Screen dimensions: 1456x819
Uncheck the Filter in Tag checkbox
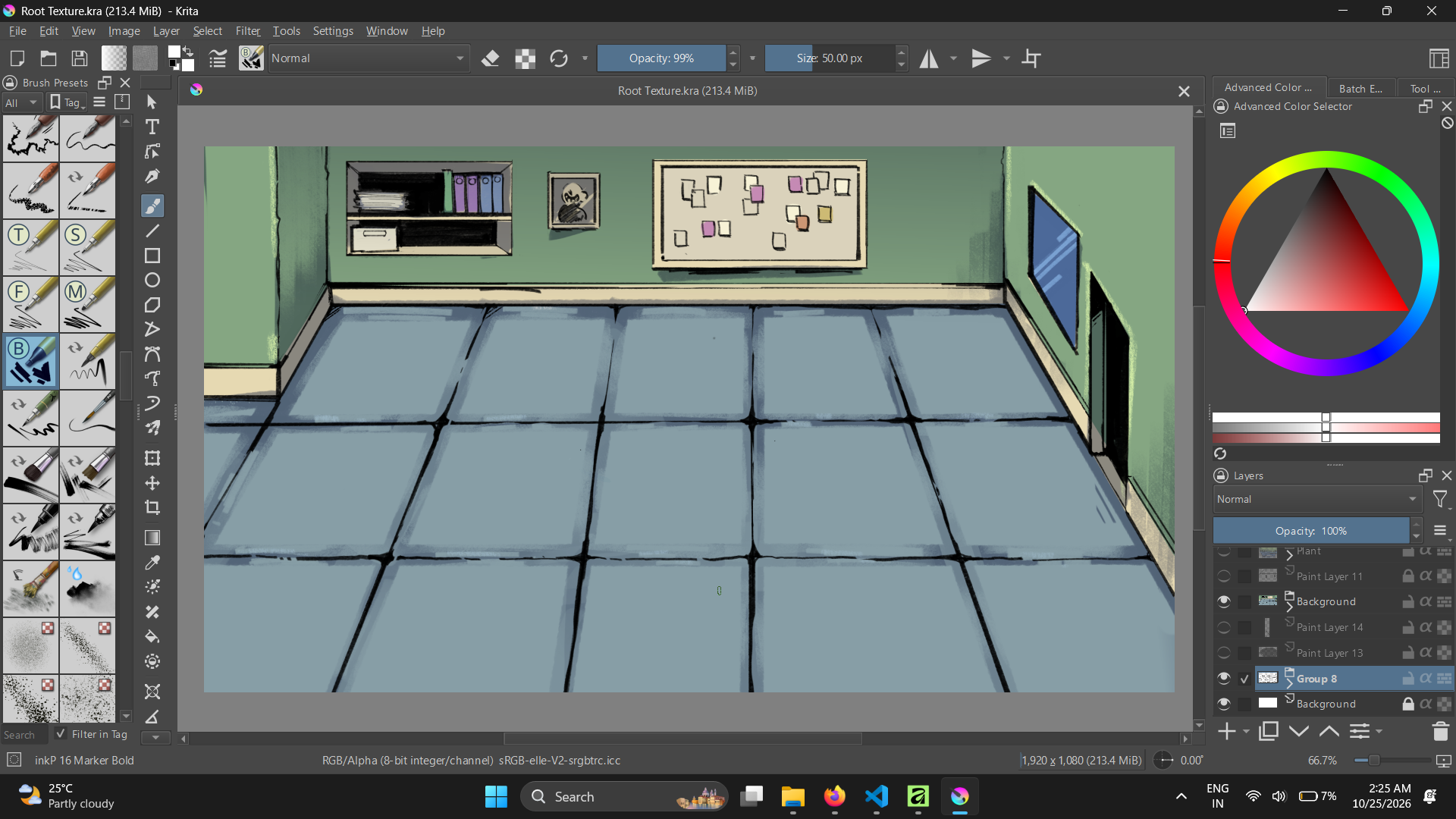[61, 734]
